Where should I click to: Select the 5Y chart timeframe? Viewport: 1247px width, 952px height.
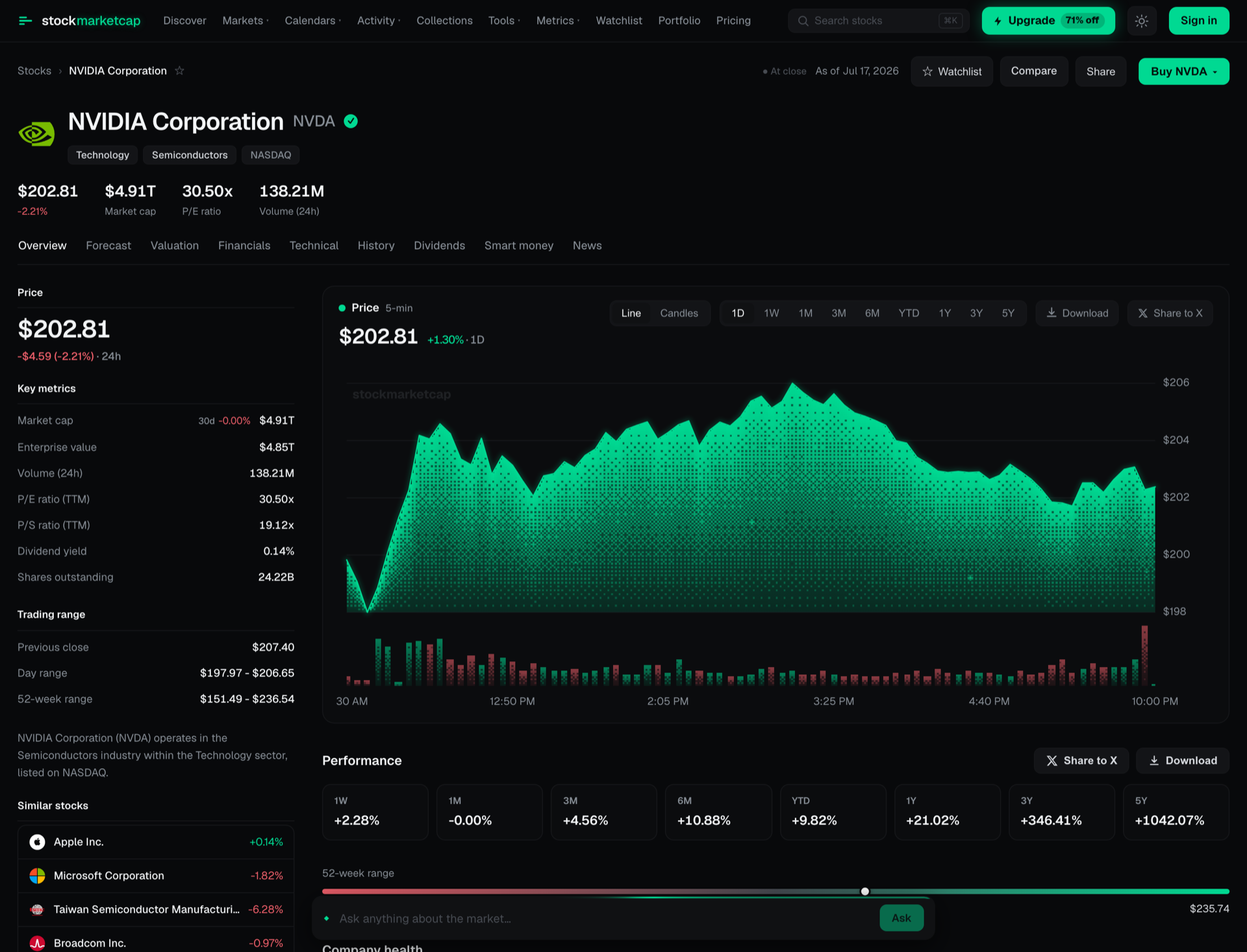tap(1007, 313)
